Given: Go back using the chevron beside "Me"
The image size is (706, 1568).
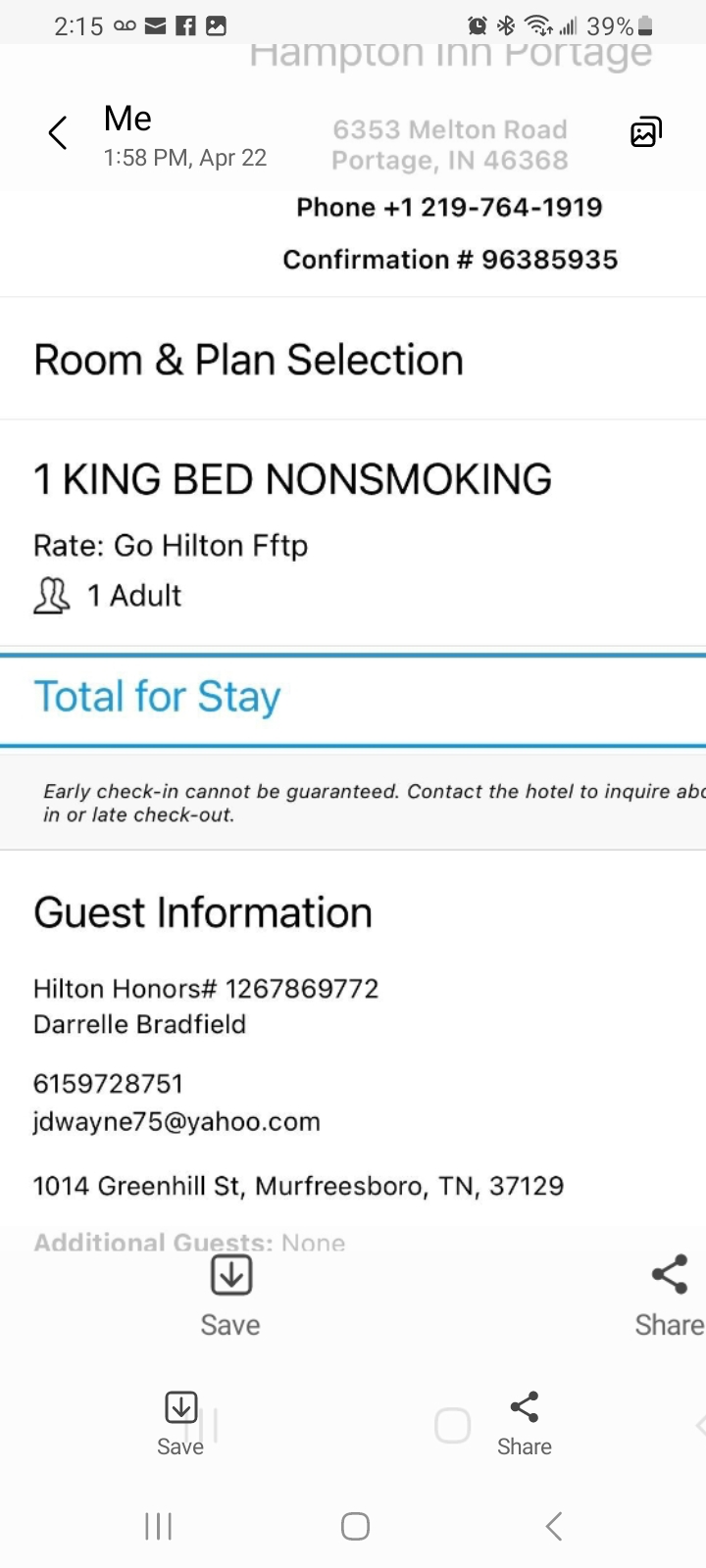Looking at the screenshot, I should click(58, 132).
